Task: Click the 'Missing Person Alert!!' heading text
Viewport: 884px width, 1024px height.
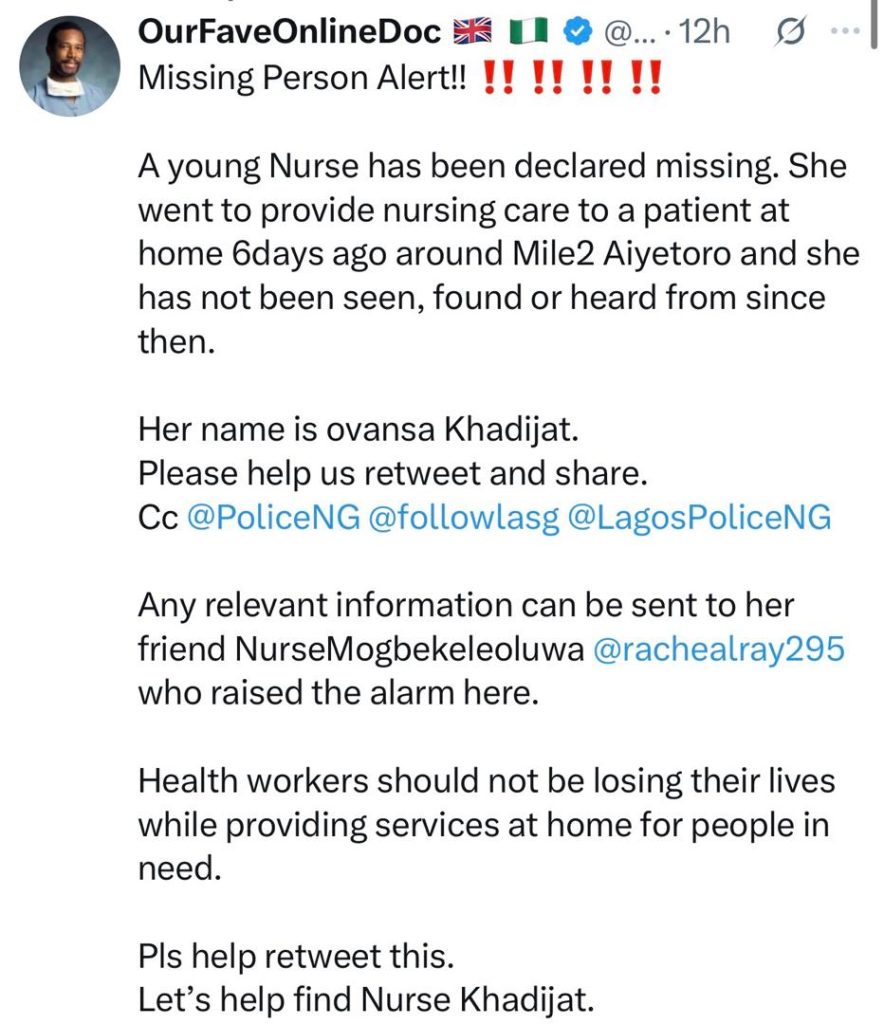Action: coord(303,78)
